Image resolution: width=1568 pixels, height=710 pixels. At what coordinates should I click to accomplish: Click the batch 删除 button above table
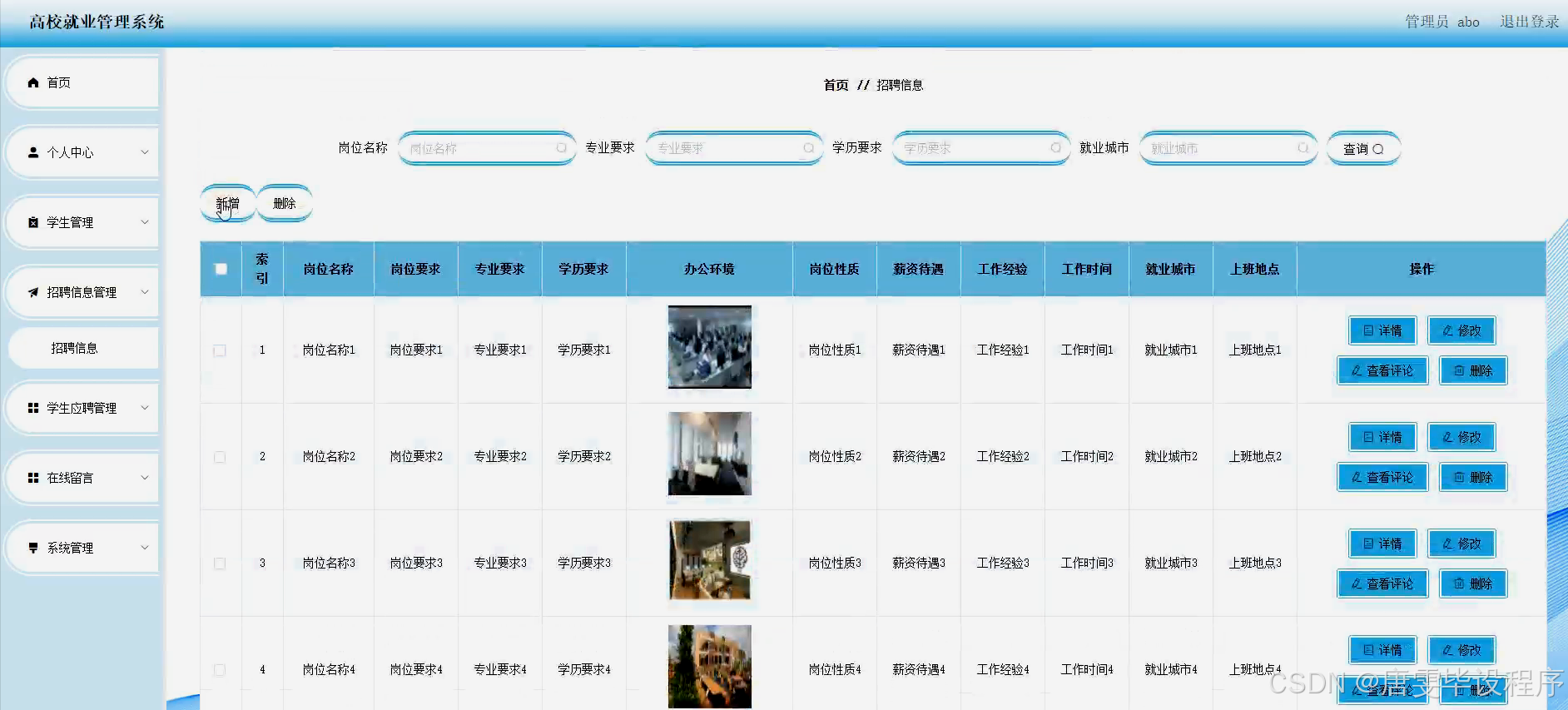click(285, 203)
